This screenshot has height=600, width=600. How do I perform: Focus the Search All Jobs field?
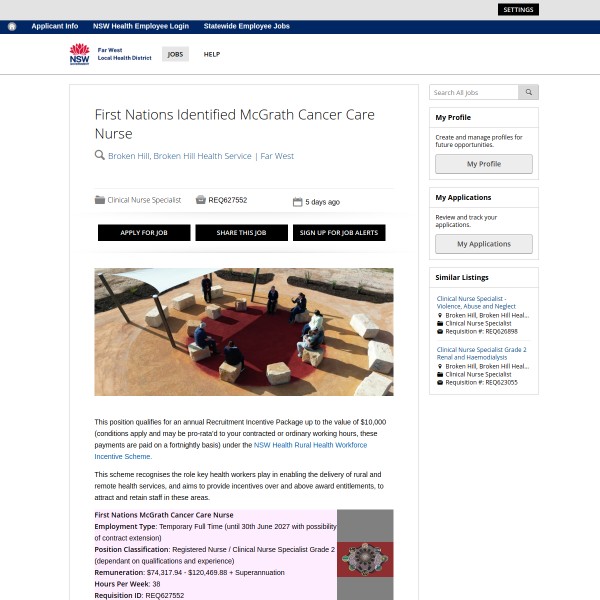point(474,92)
